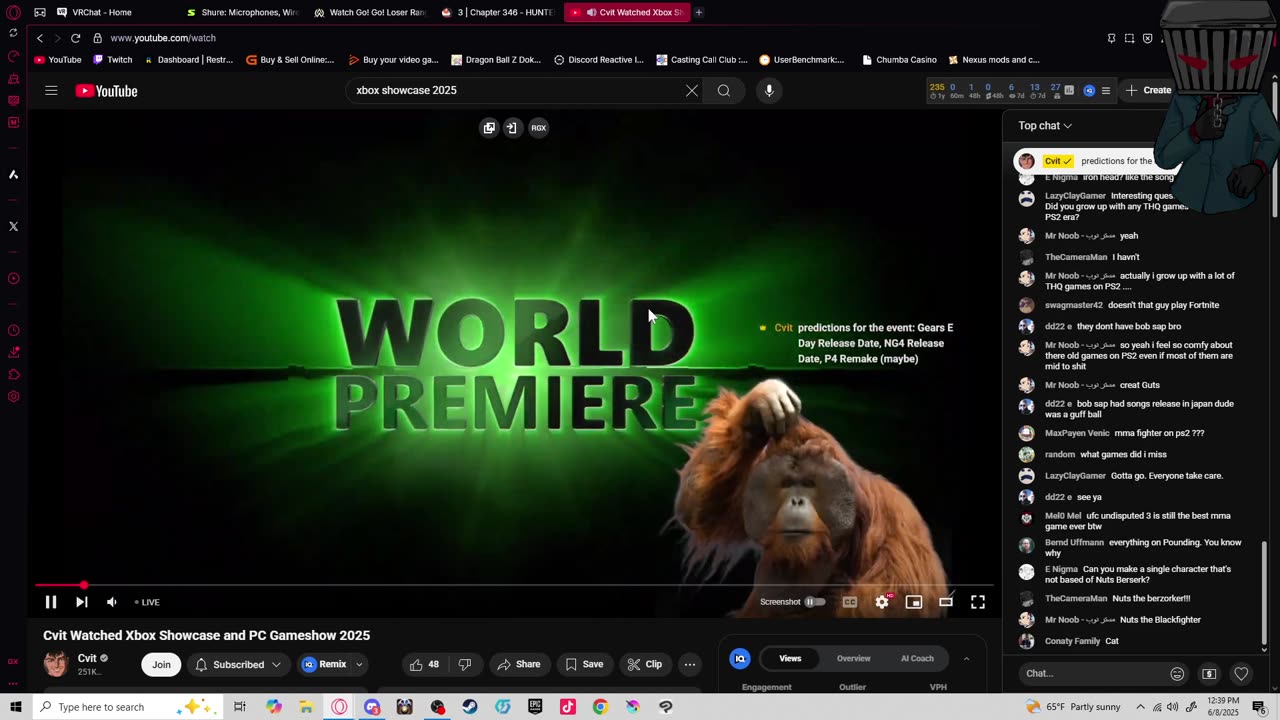Image resolution: width=1280 pixels, height=720 pixels.
Task: Switch to the Watch Go! Go! Loser Ranger tab
Action: pyautogui.click(x=371, y=12)
